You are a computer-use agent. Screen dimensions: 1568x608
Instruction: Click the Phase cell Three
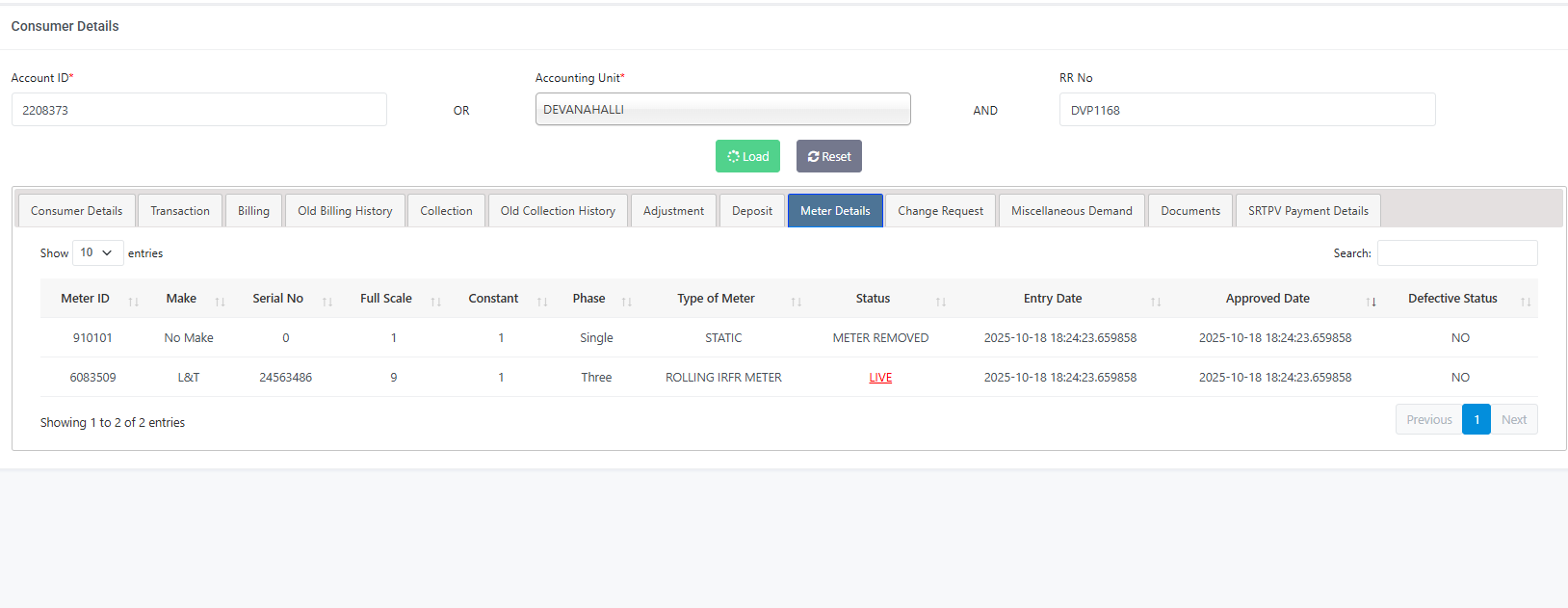pyautogui.click(x=596, y=378)
